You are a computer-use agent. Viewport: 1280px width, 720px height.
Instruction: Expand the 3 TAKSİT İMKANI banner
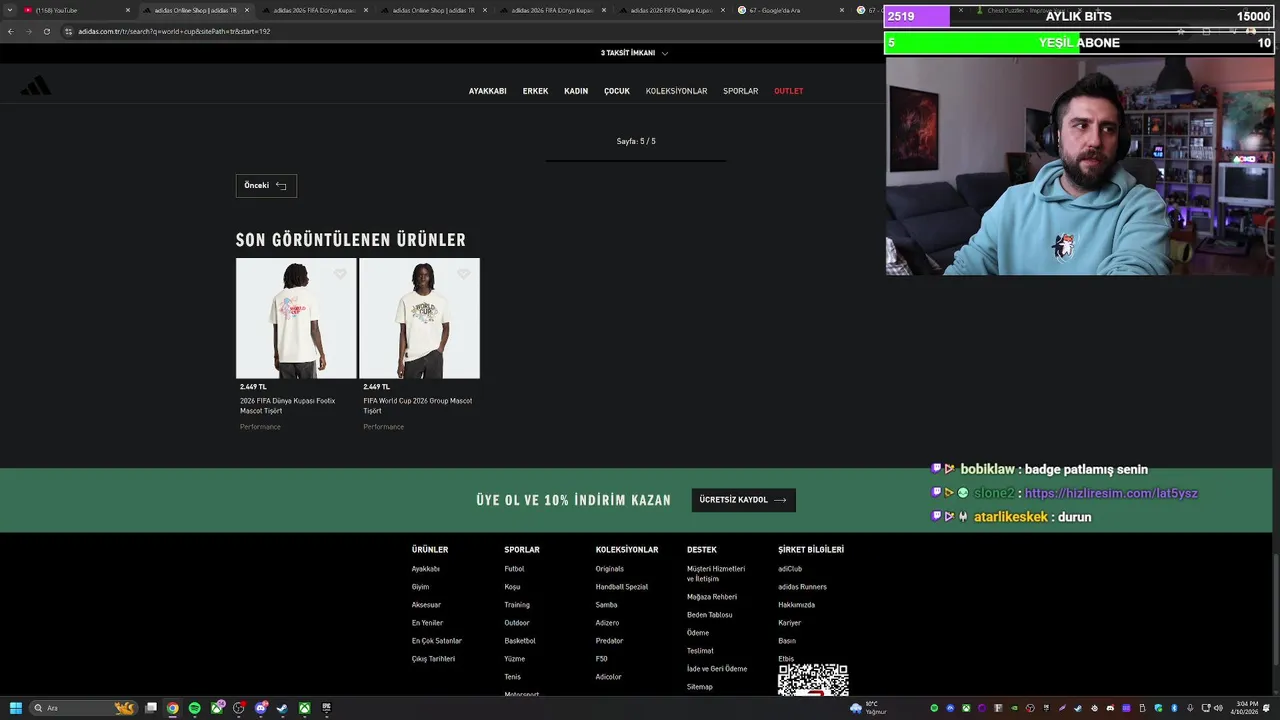click(x=635, y=53)
